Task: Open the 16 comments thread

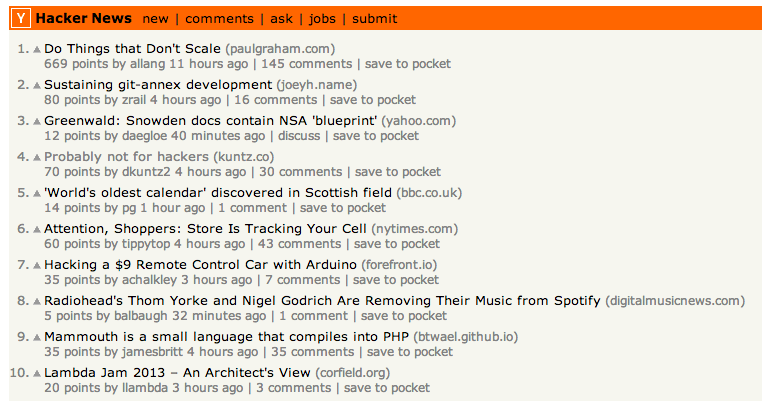Action: tap(276, 100)
